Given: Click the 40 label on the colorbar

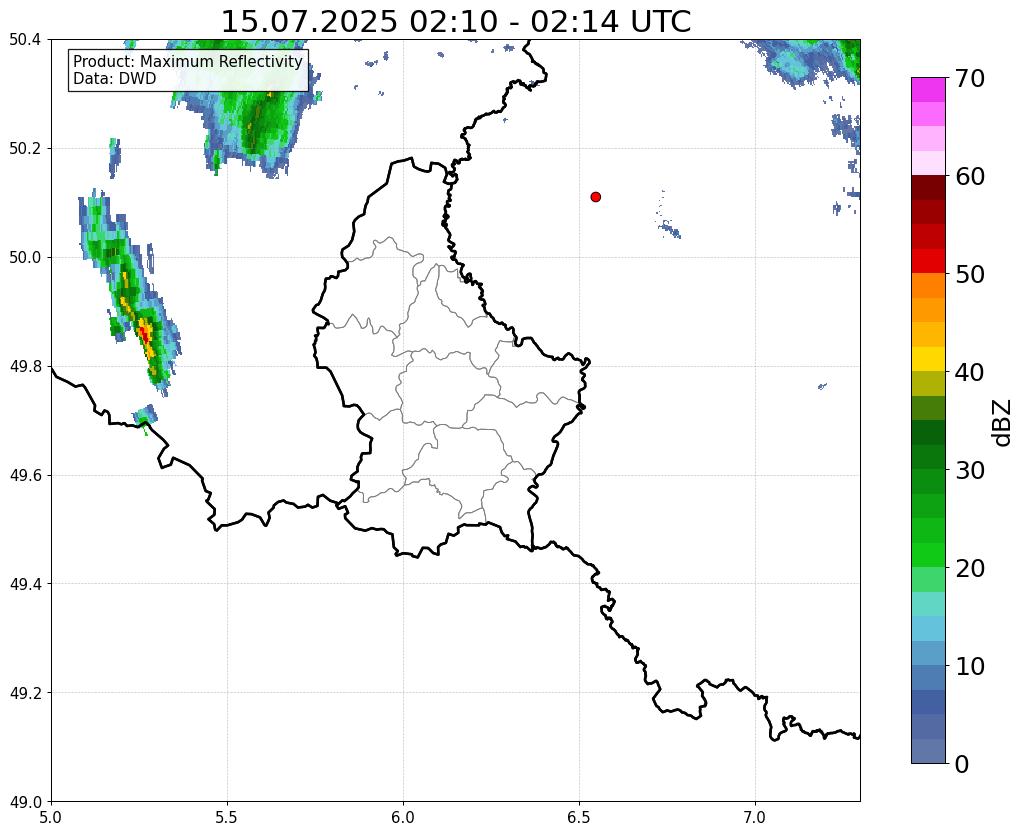Looking at the screenshot, I should click(970, 372).
